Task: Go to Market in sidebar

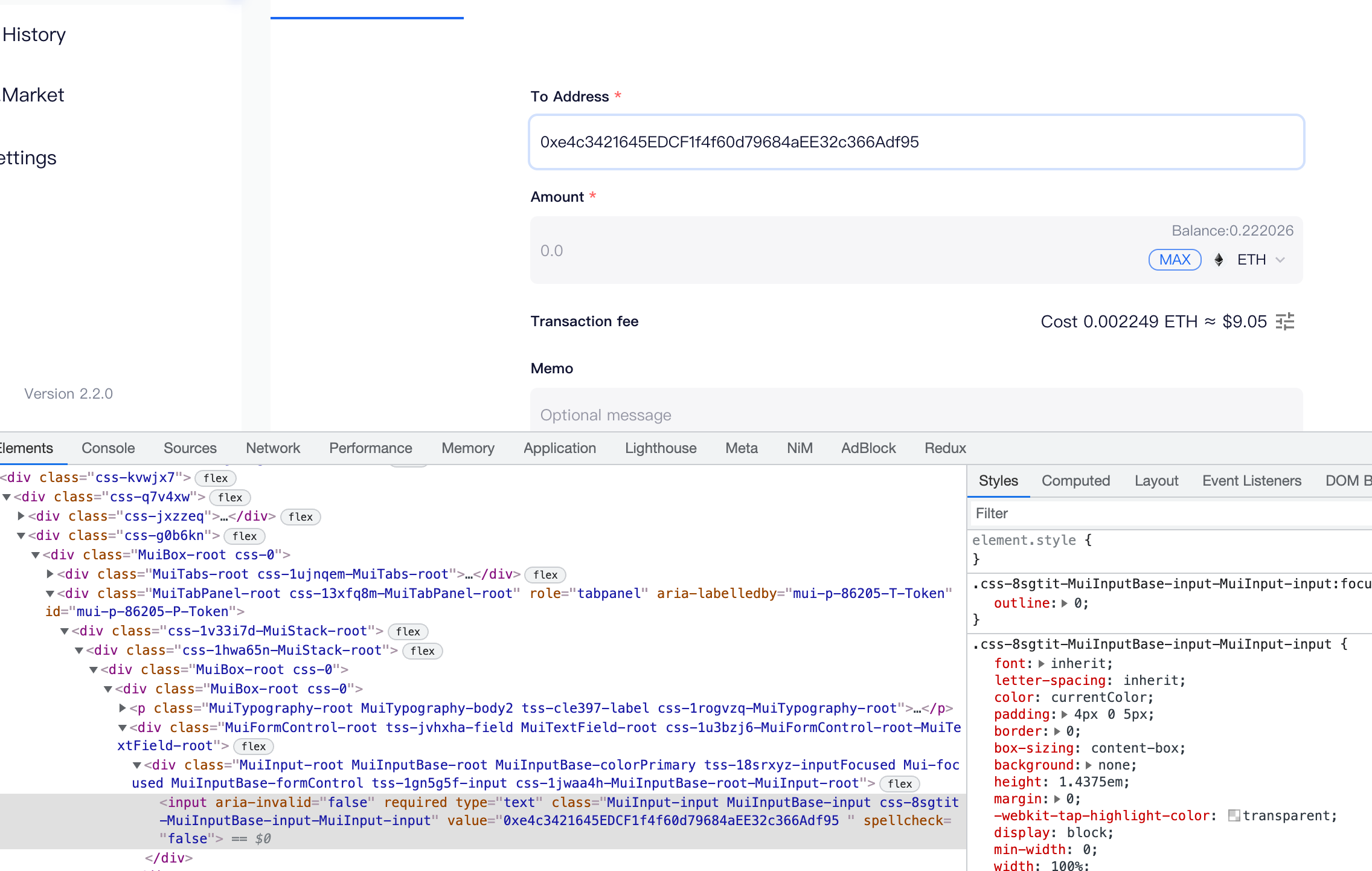Action: (33, 95)
